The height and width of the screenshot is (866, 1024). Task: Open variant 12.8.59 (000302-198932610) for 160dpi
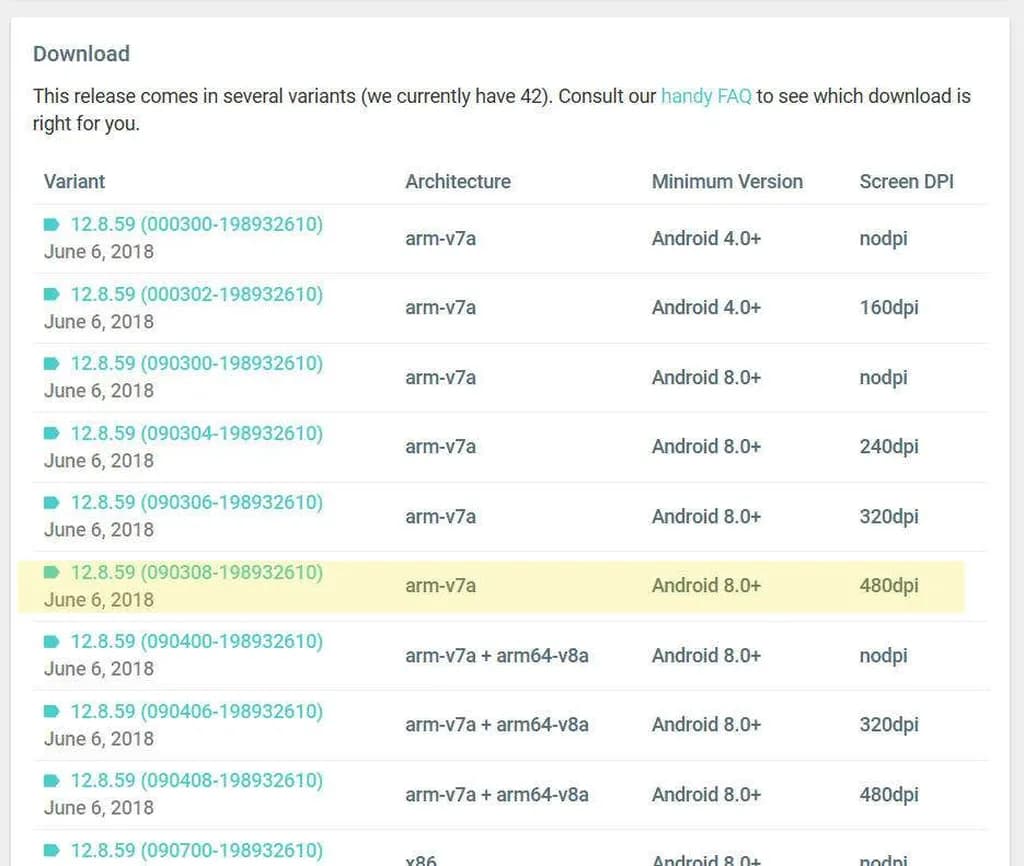tap(196, 295)
